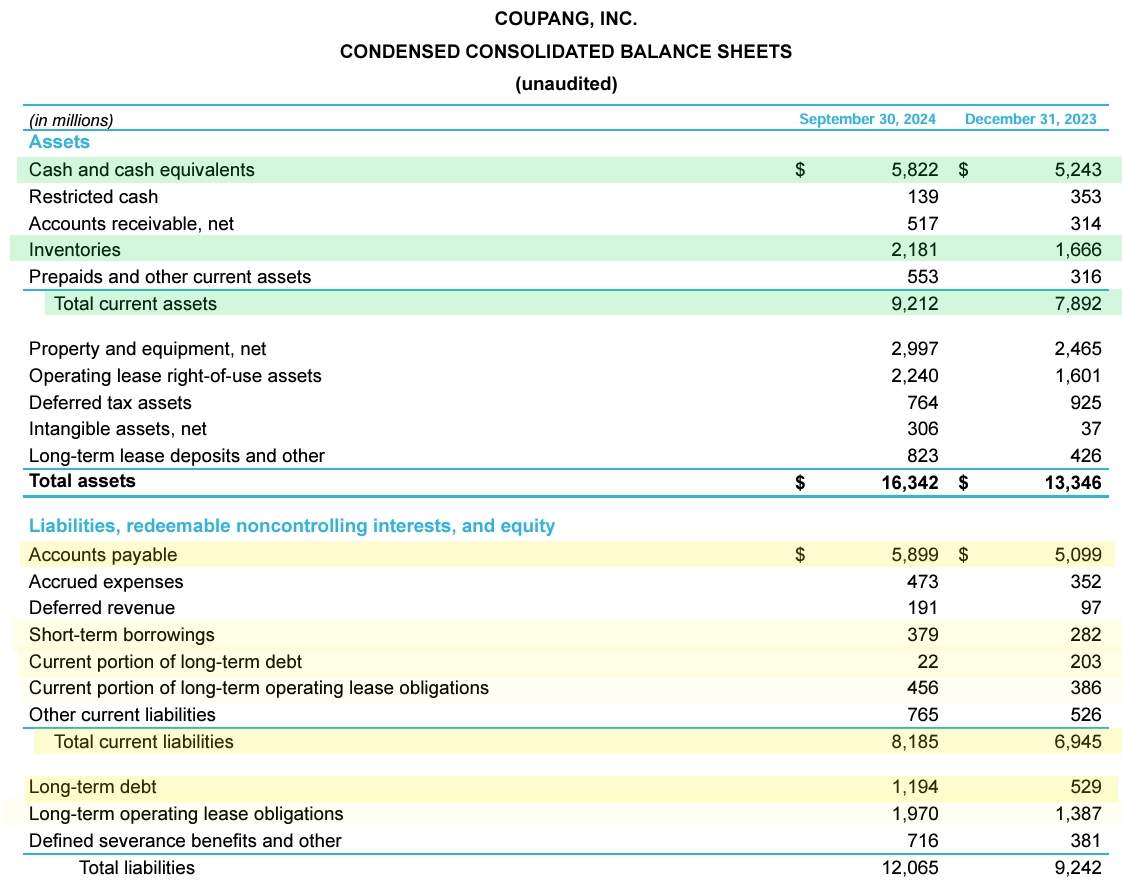
Task: Click 'Current portion of long-term operating lease obligations'
Action: point(259,688)
